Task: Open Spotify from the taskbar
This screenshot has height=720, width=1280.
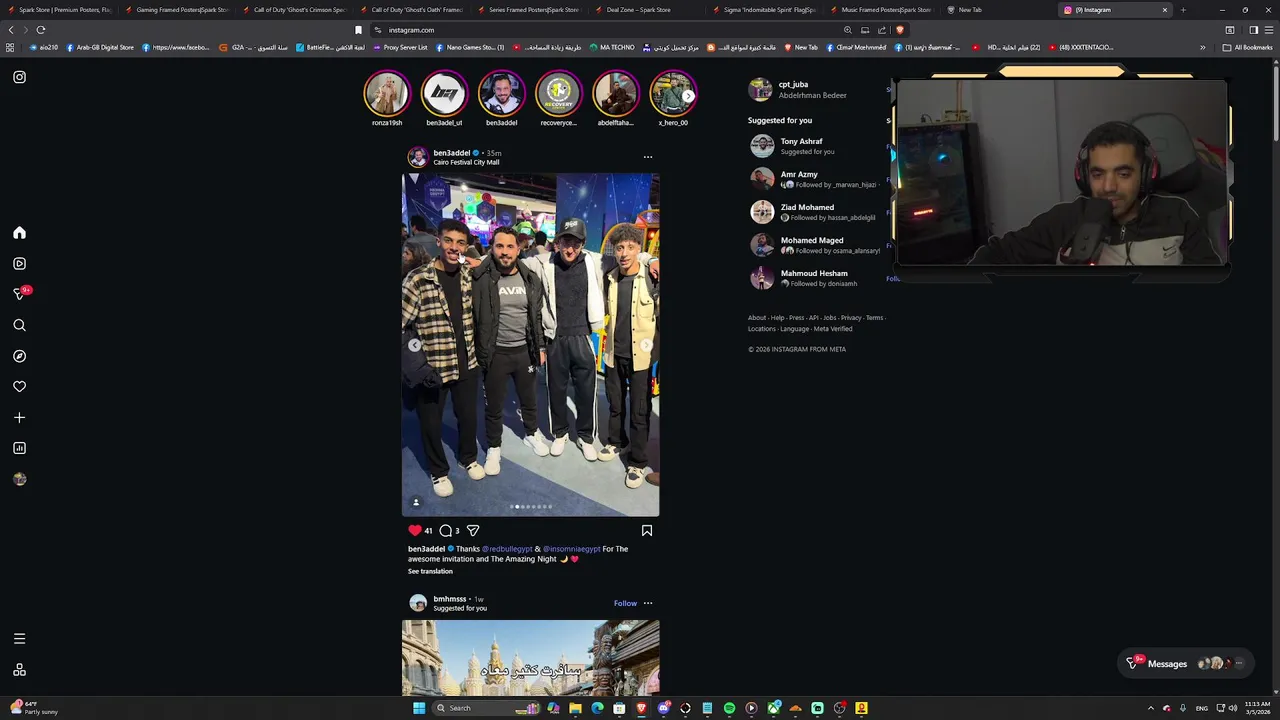Action: click(729, 708)
